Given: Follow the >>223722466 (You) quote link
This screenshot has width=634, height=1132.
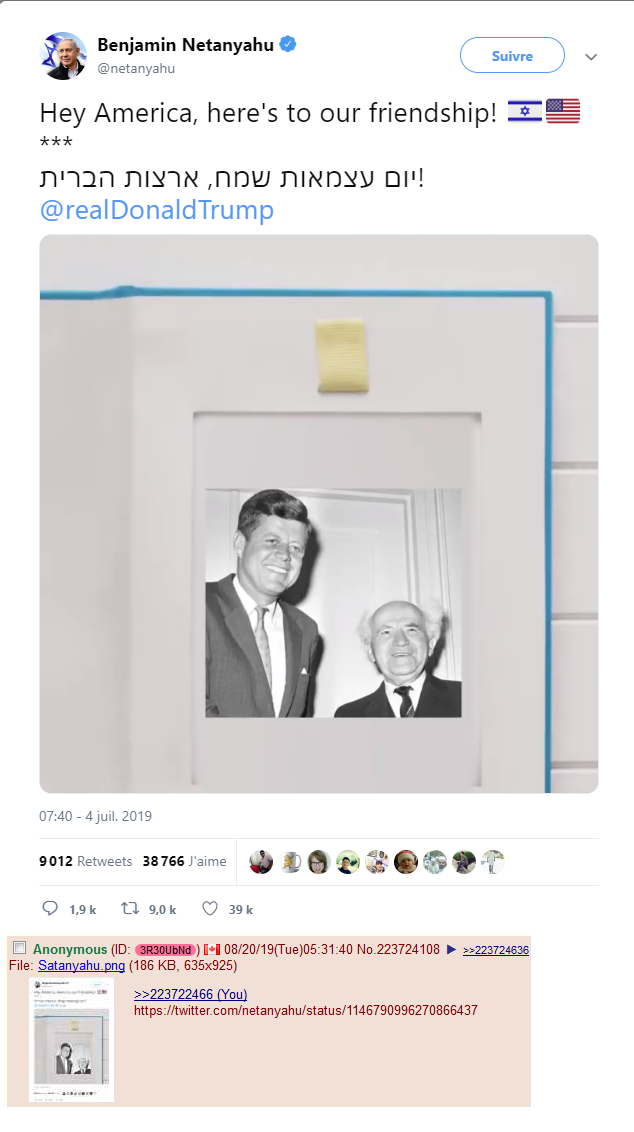Looking at the screenshot, I should [x=191, y=994].
